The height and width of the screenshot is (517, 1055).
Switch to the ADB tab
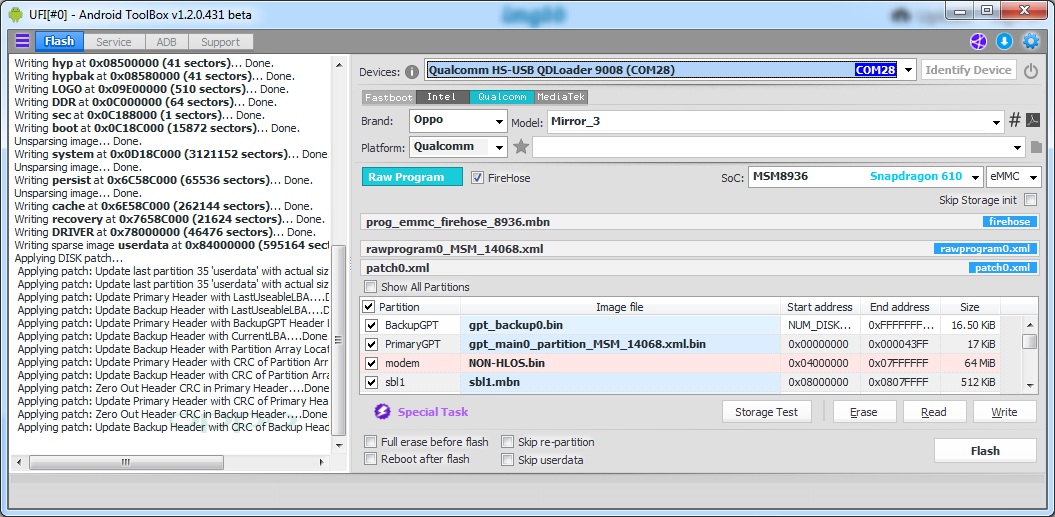(166, 42)
